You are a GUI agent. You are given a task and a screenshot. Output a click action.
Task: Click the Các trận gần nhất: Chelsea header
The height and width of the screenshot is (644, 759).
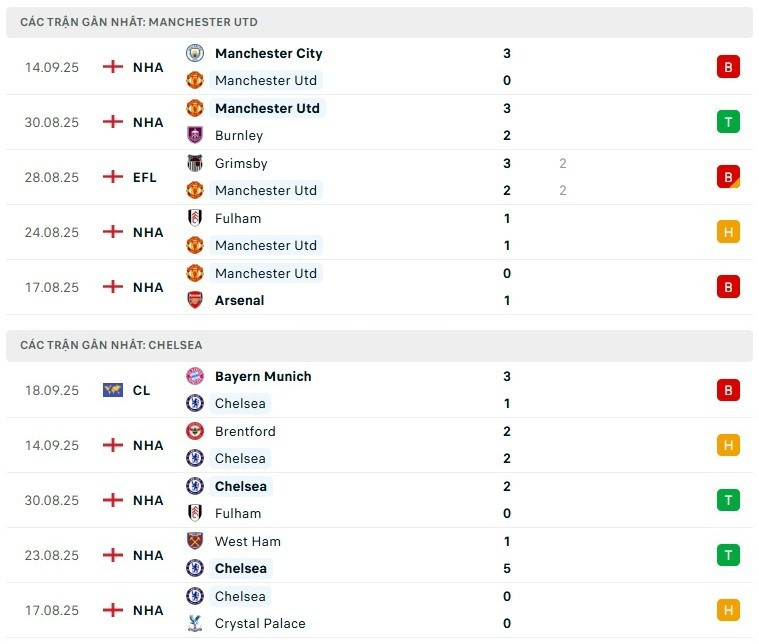380,345
